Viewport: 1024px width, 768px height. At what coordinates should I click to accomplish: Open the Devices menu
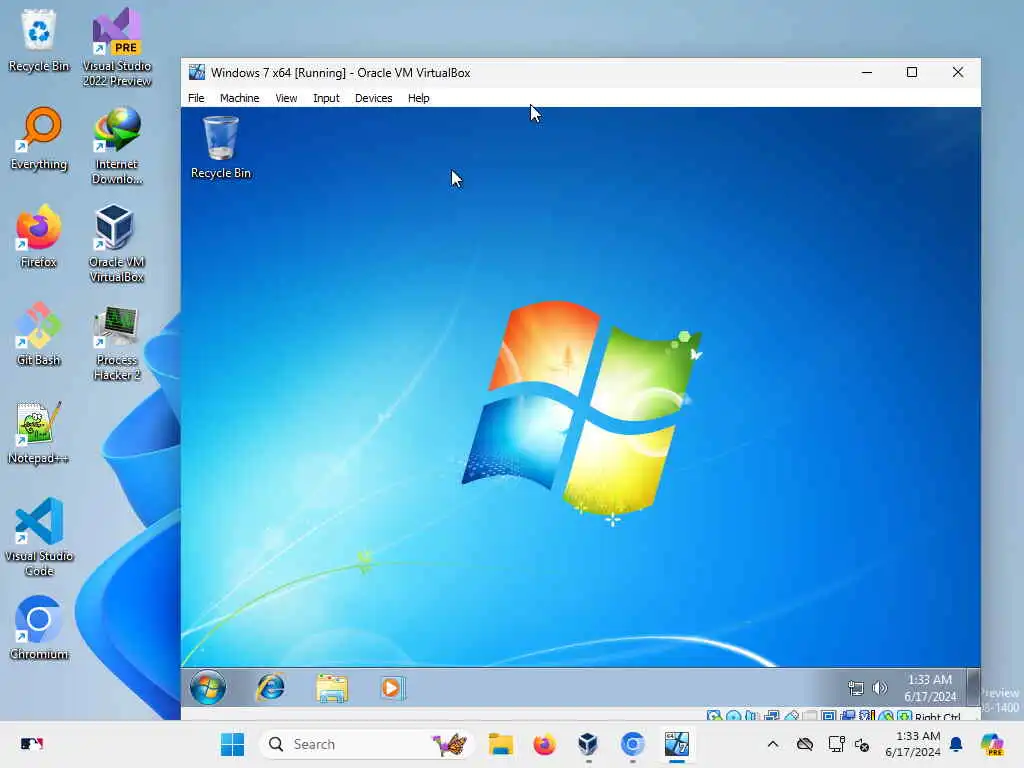click(374, 98)
